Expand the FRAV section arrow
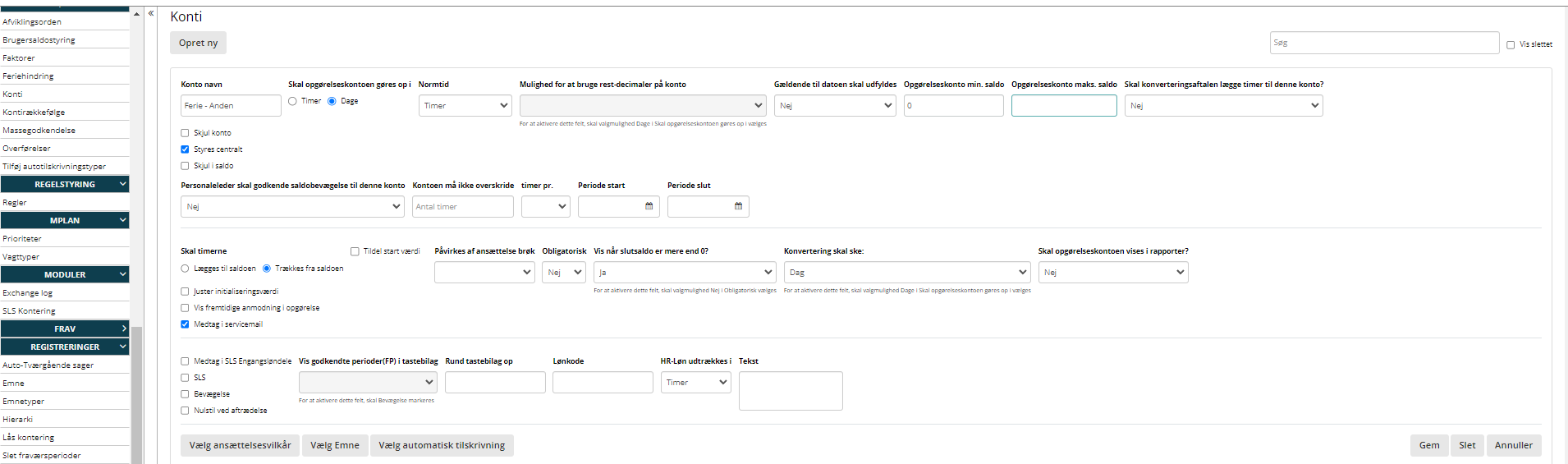 coord(123,328)
